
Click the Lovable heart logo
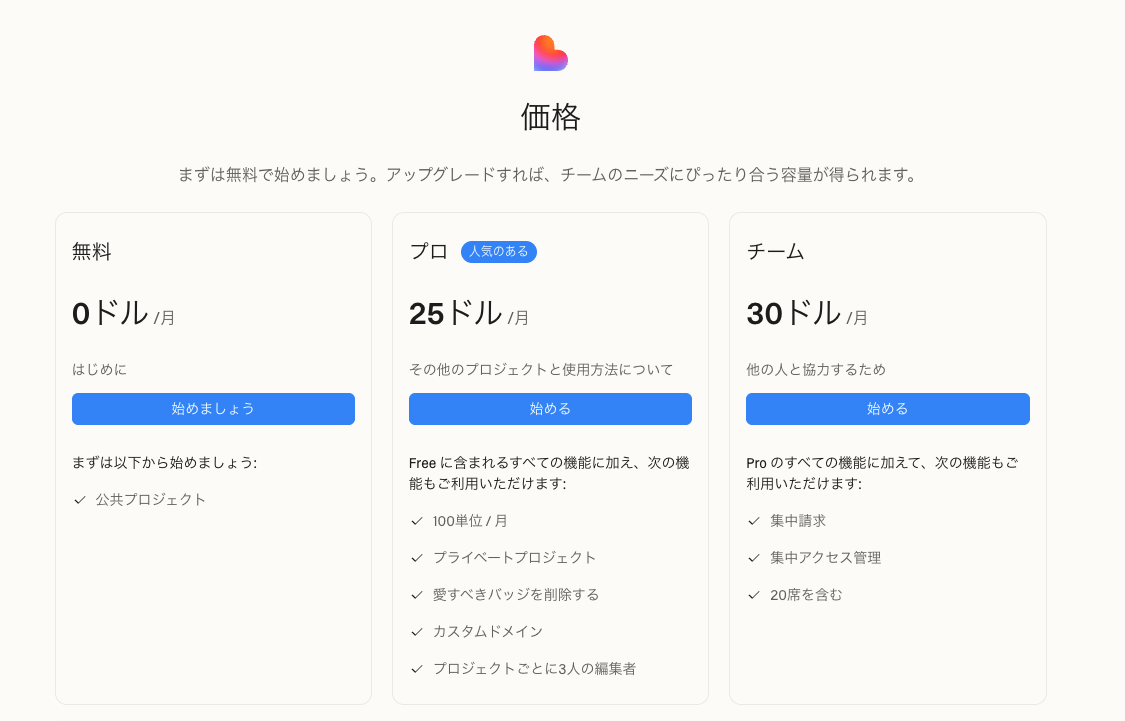click(x=550, y=53)
